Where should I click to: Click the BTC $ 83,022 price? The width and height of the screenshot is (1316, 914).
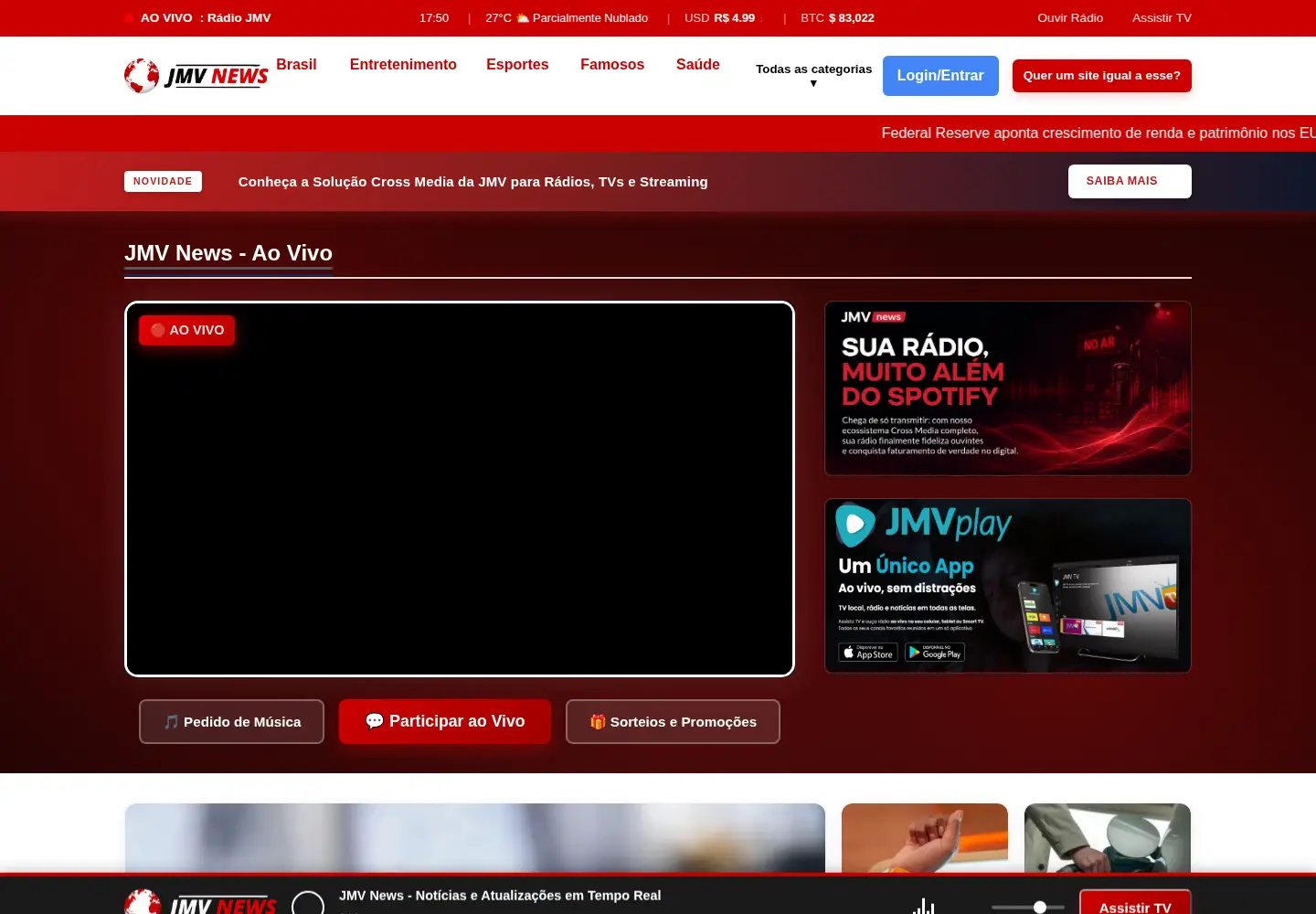pyautogui.click(x=837, y=18)
